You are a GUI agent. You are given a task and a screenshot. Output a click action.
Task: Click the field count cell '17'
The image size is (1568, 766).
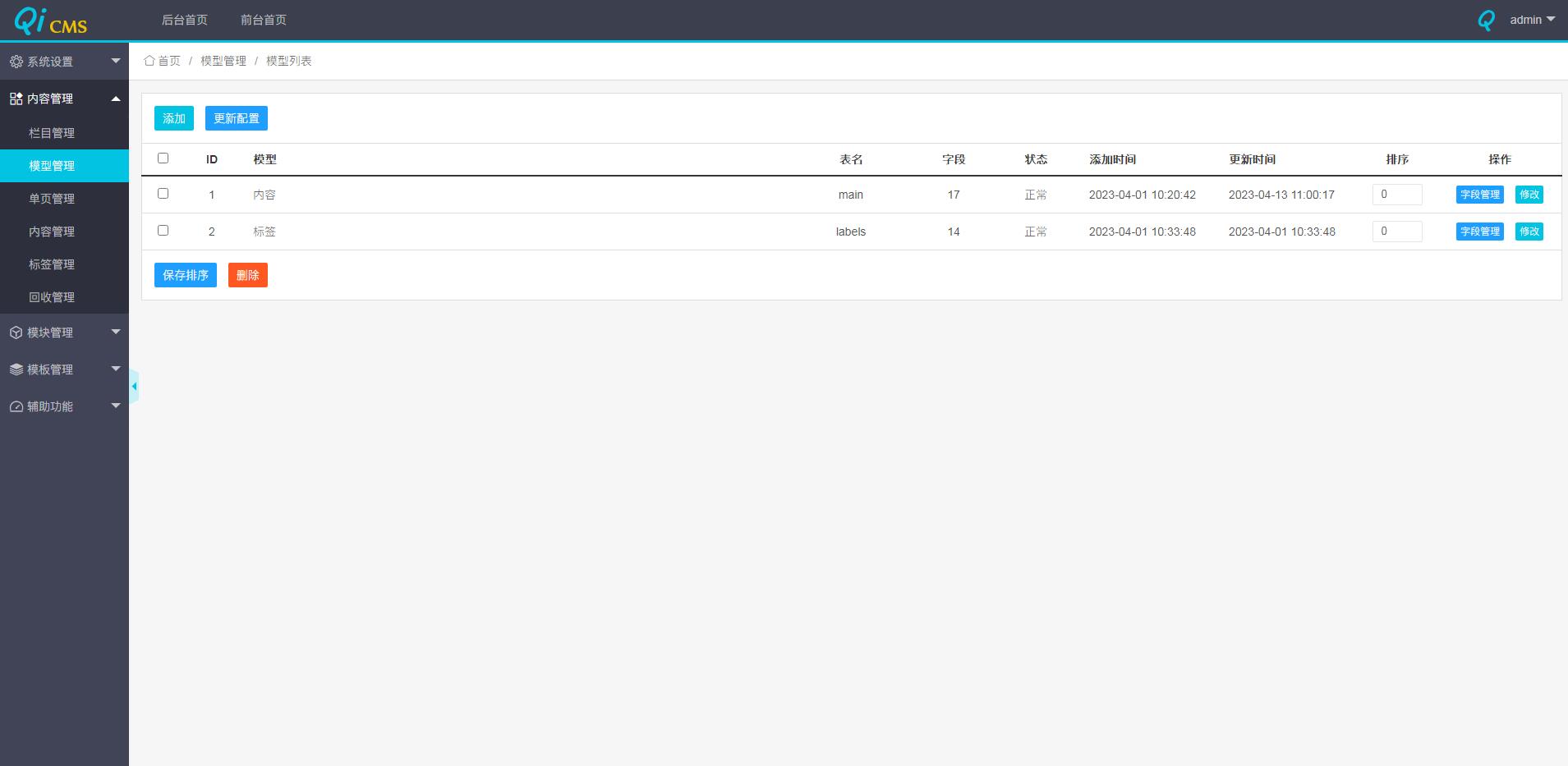(x=954, y=195)
